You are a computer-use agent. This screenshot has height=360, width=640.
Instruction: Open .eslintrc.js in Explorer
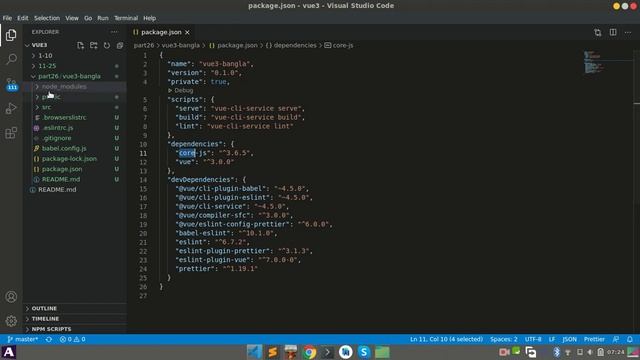tap(58, 128)
